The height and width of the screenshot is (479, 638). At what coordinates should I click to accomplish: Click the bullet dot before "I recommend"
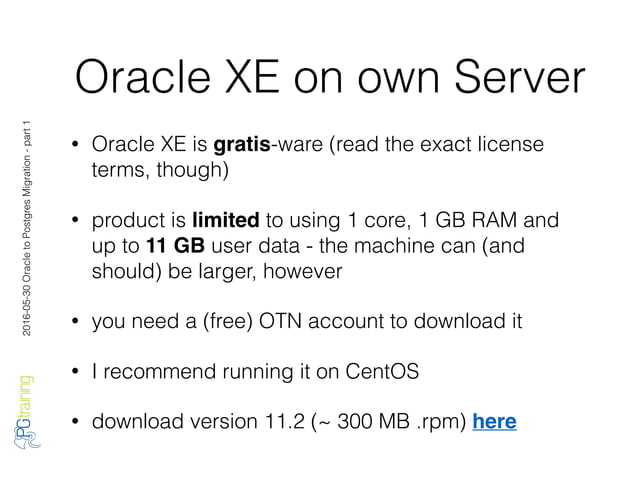tap(74, 372)
